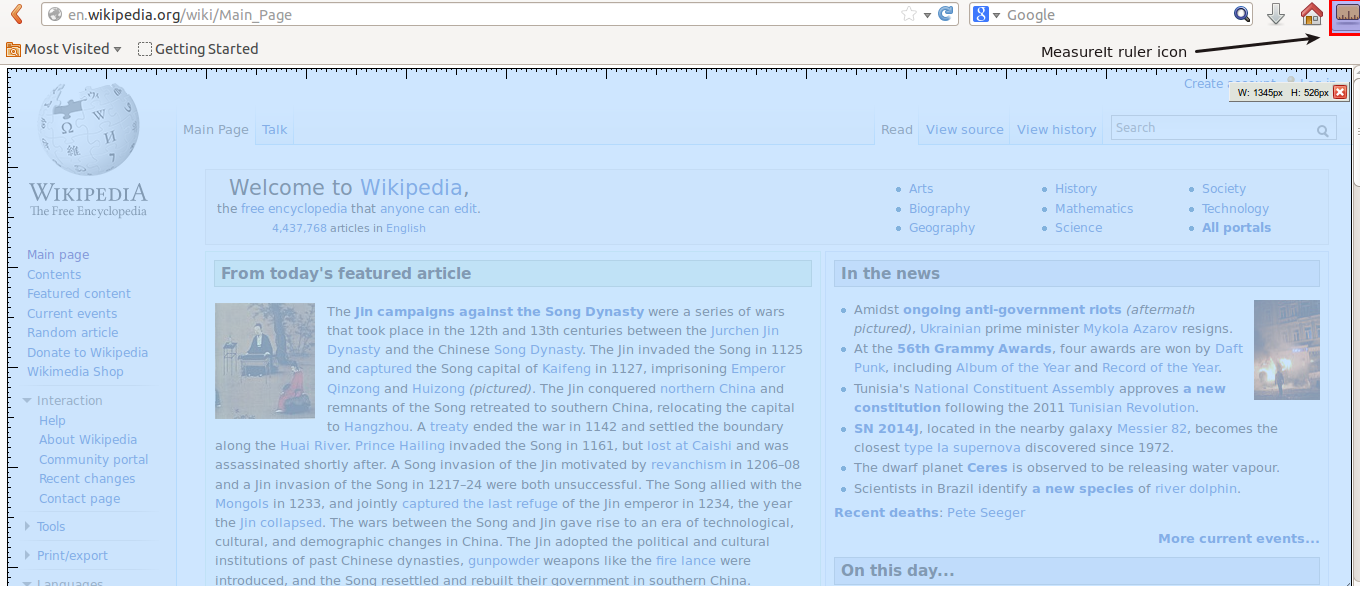
Task: Open the Getting Started bookmark
Action: click(198, 49)
